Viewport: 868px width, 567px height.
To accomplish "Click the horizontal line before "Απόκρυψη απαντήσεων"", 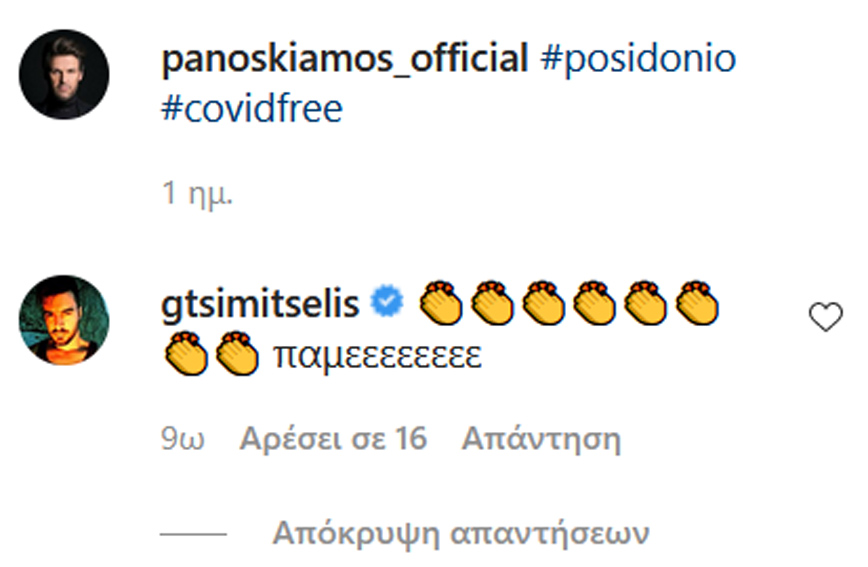I will 194,532.
